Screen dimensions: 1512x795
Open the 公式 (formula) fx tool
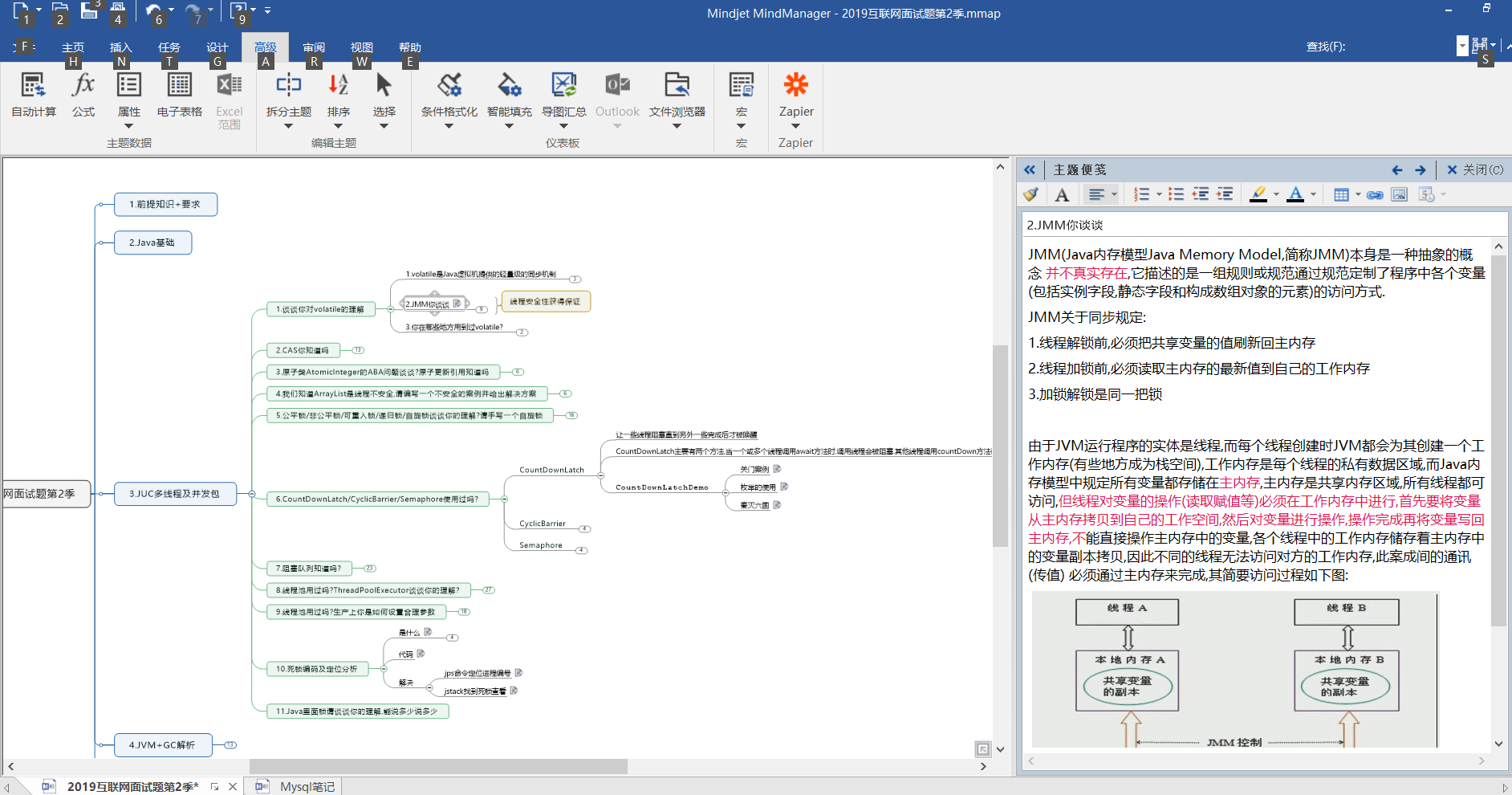(x=83, y=85)
